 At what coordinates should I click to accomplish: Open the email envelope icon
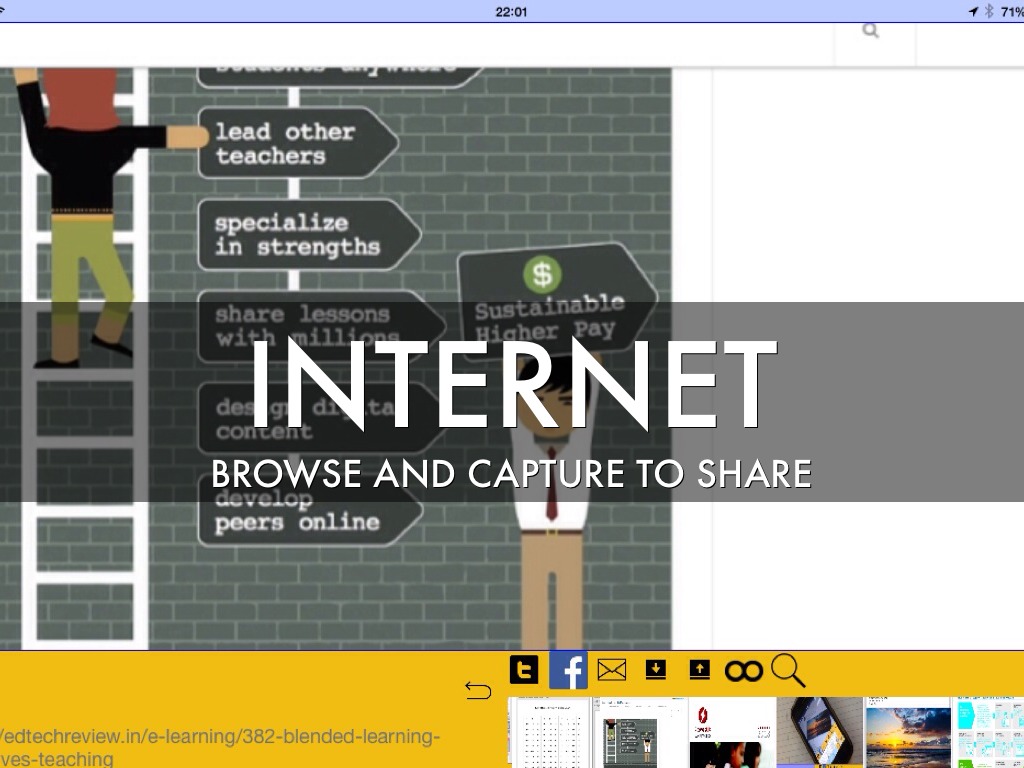(611, 670)
